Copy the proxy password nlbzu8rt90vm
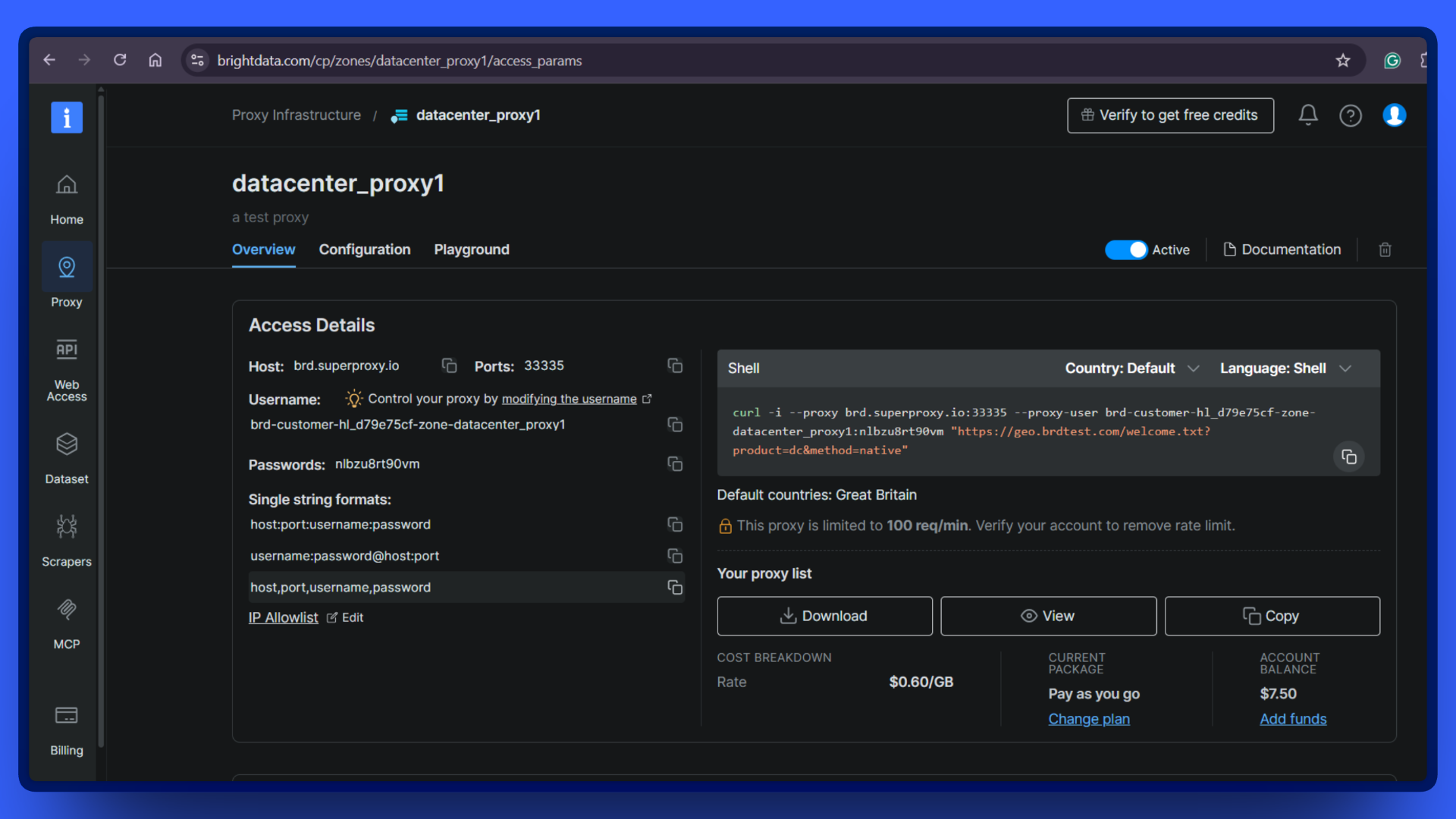1456x819 pixels. [x=675, y=463]
